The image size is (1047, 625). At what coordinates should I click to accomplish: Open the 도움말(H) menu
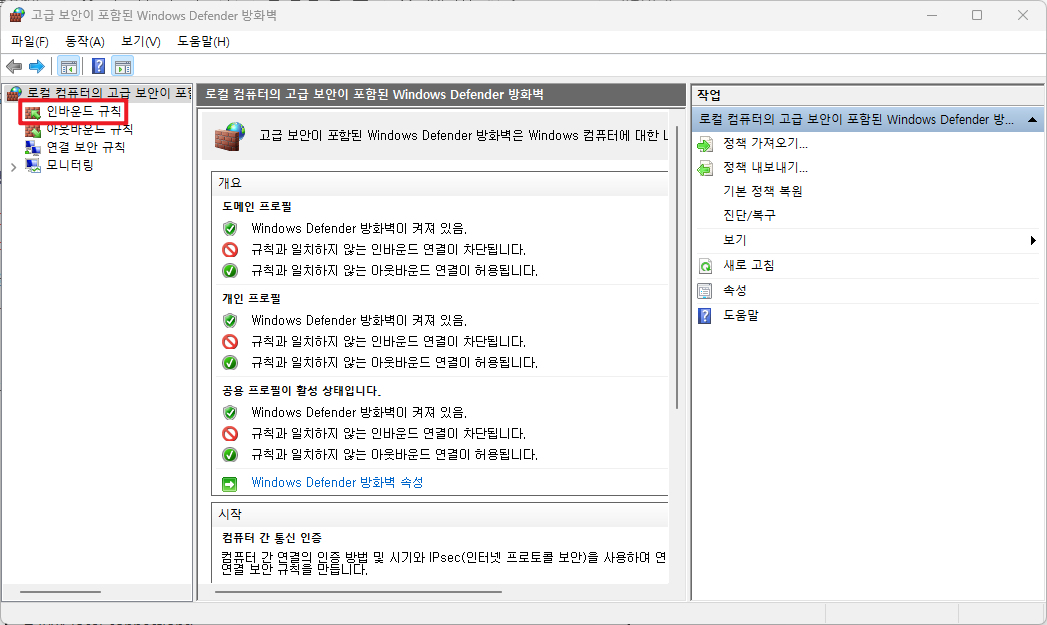204,41
